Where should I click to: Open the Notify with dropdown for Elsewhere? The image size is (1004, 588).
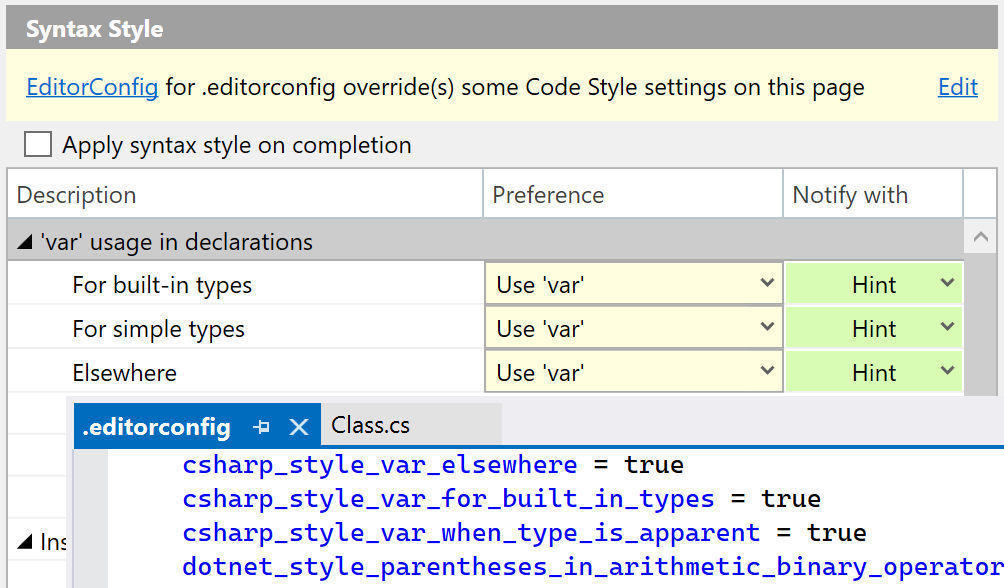[x=946, y=372]
